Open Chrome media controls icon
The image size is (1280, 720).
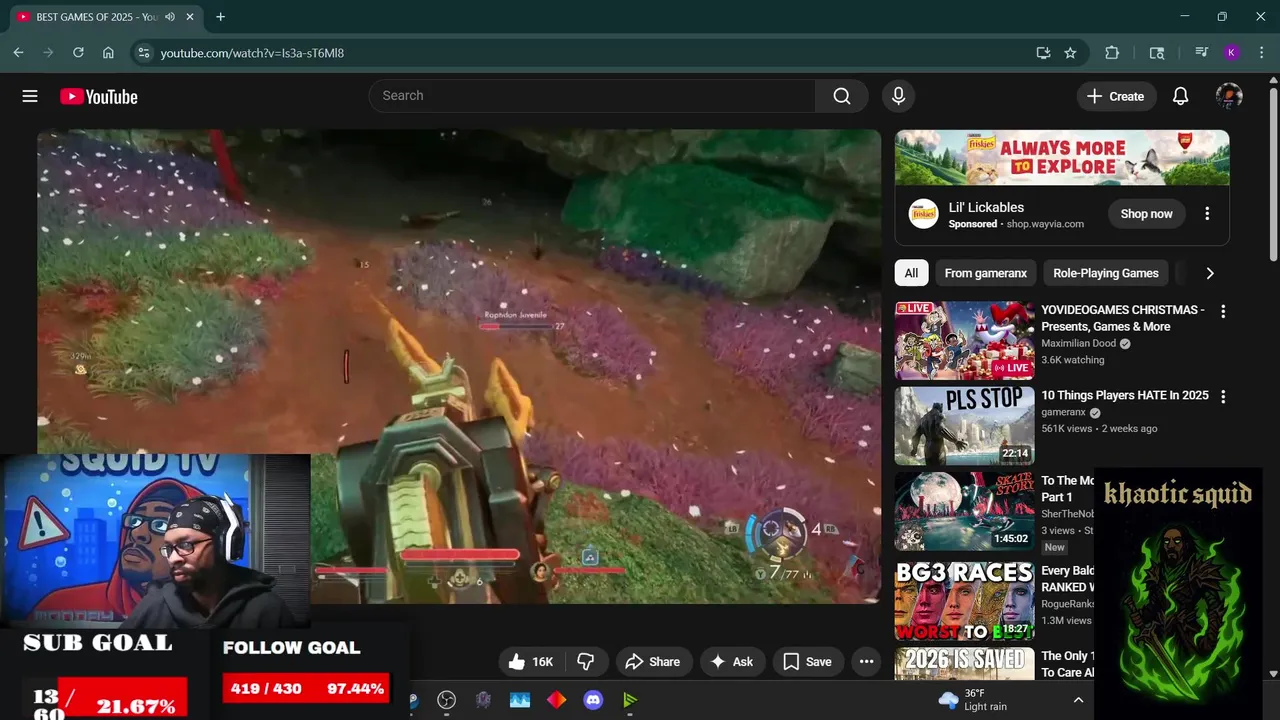coord(1201,53)
